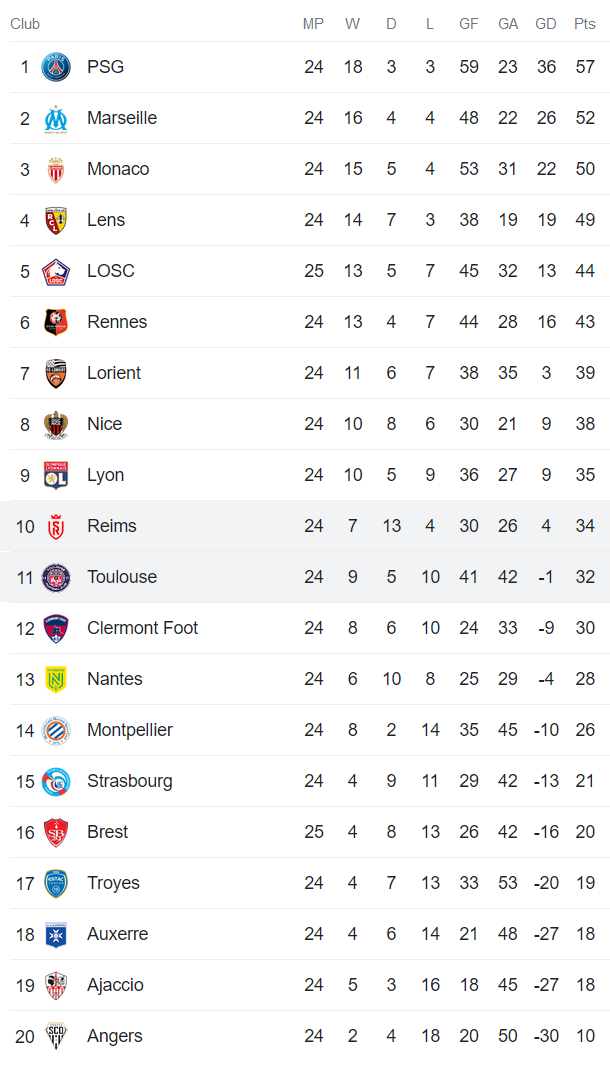Click the Lorient club logo
Viewport: 610px width, 1066px height.
coord(56,373)
